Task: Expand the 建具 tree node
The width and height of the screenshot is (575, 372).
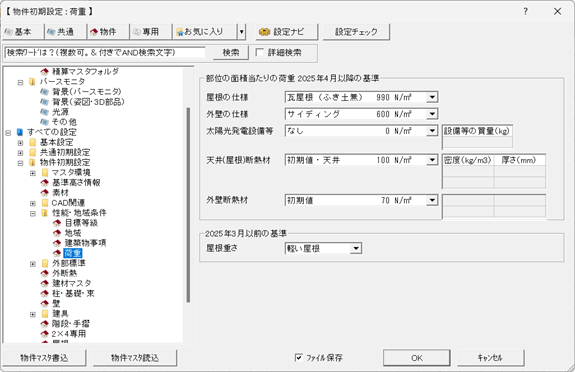Action: [x=33, y=314]
